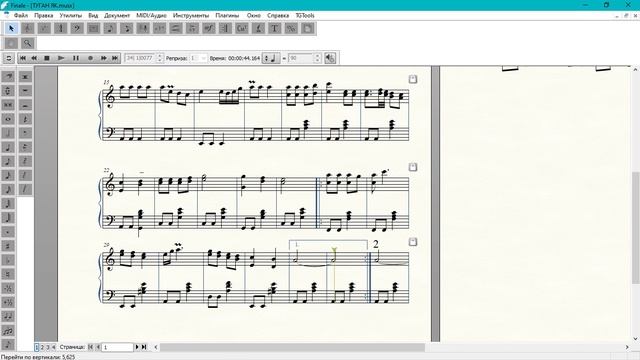Screen dimensions: 640x360
Task: Jump to end of score
Action: [x=115, y=58]
